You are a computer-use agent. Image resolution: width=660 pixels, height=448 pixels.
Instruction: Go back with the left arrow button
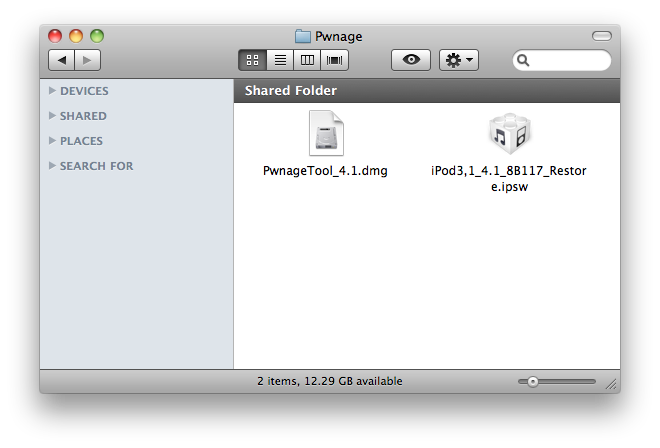[x=63, y=61]
